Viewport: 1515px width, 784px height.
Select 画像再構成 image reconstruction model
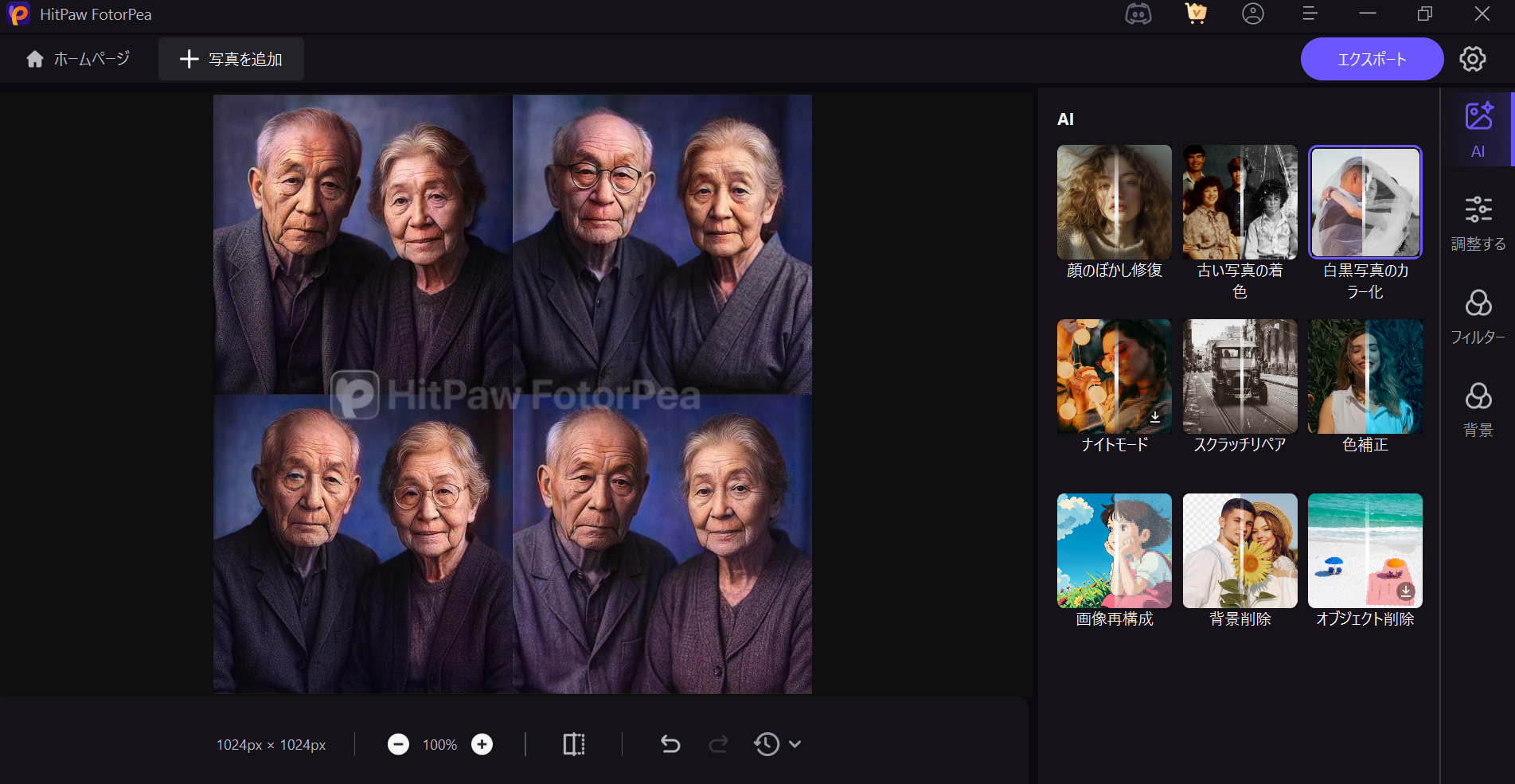1114,551
